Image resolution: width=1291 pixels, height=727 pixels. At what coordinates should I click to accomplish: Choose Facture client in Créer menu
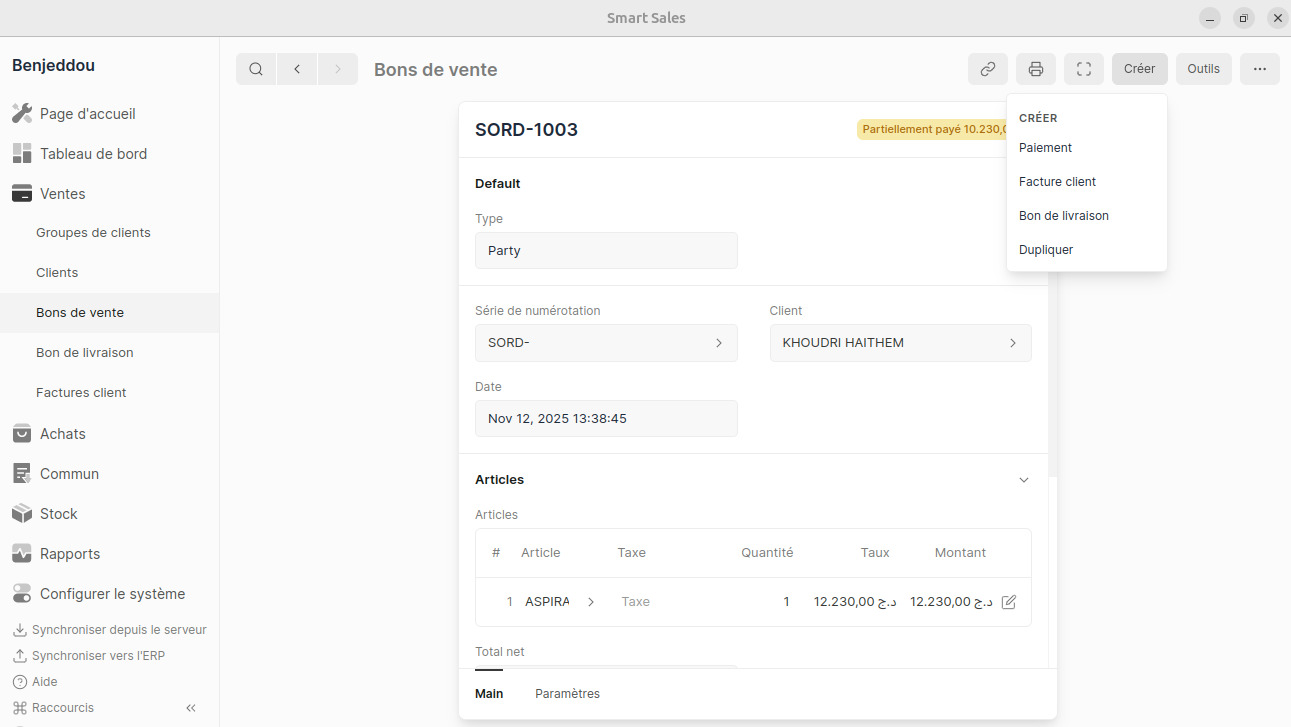point(1057,182)
